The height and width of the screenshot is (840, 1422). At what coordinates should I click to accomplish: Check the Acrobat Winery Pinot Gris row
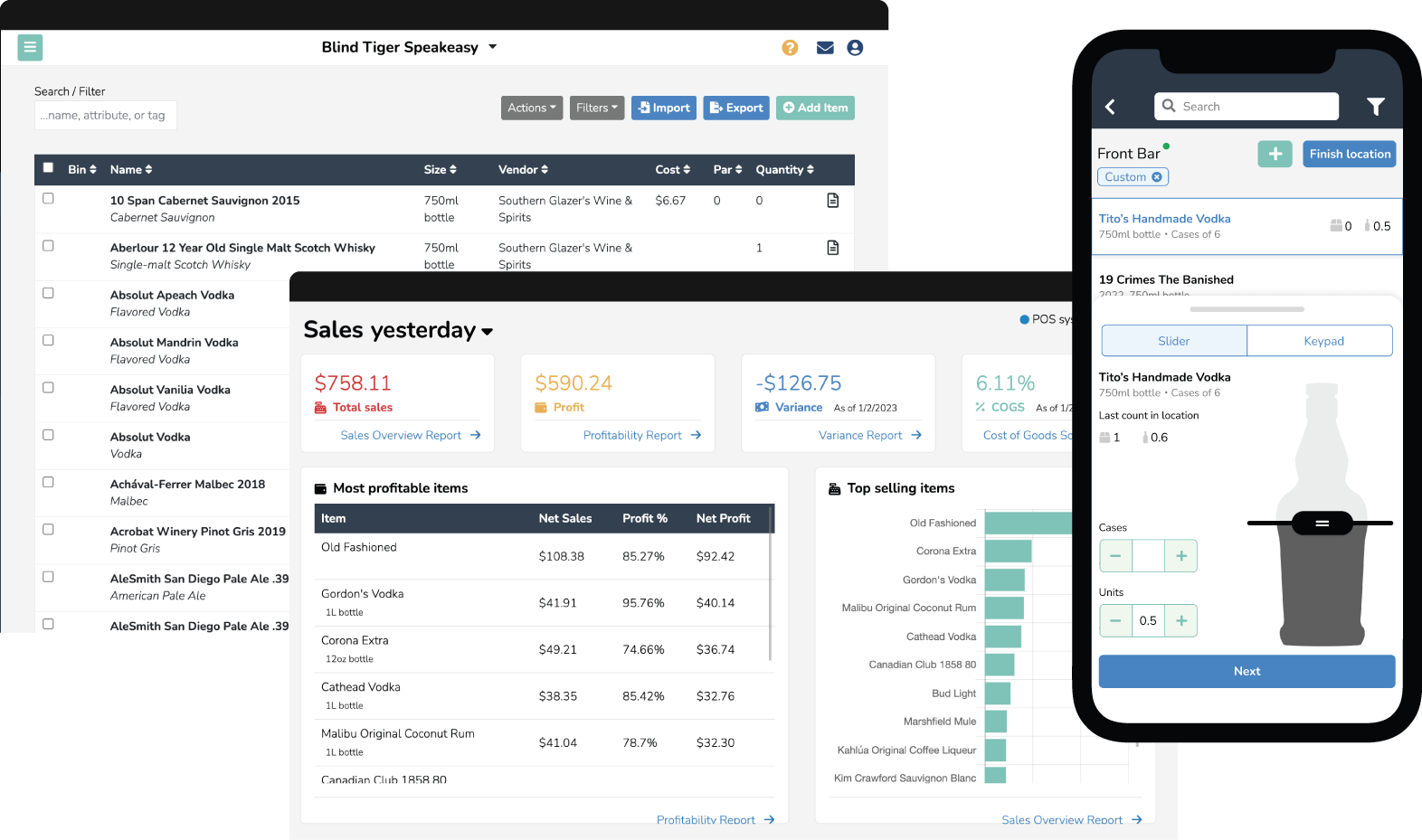(x=48, y=530)
